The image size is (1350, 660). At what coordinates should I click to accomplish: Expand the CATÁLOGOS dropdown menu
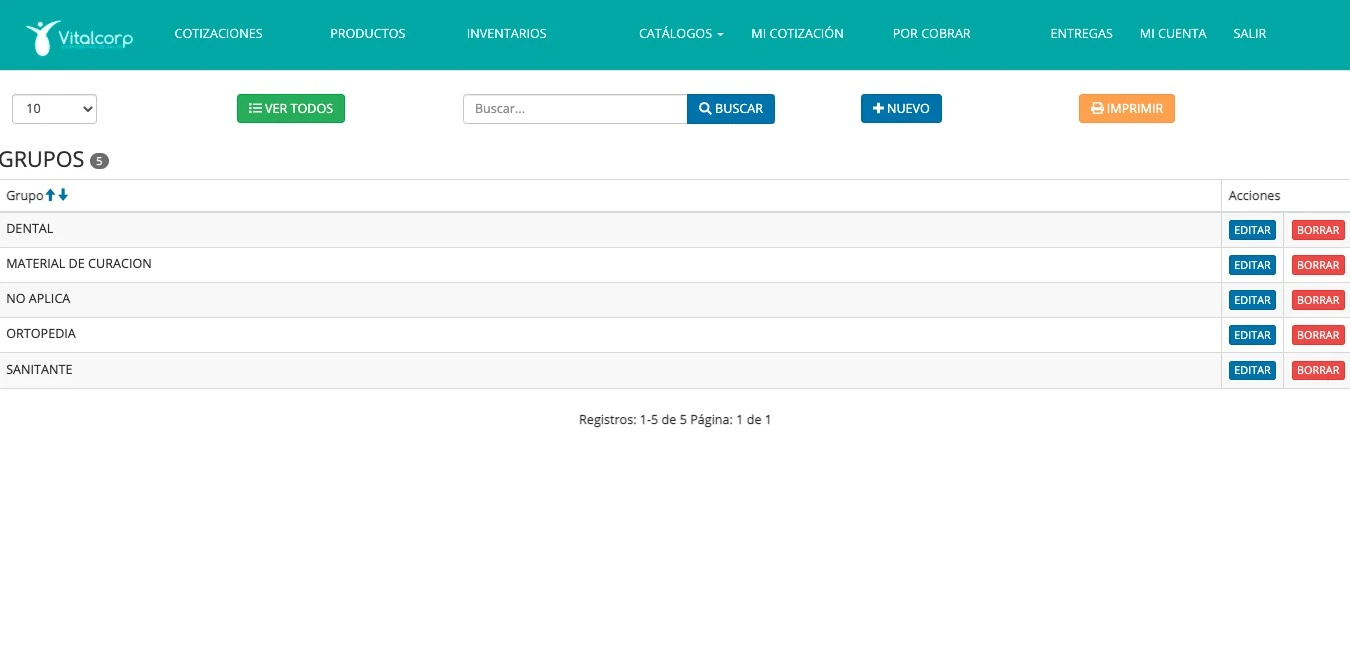680,34
